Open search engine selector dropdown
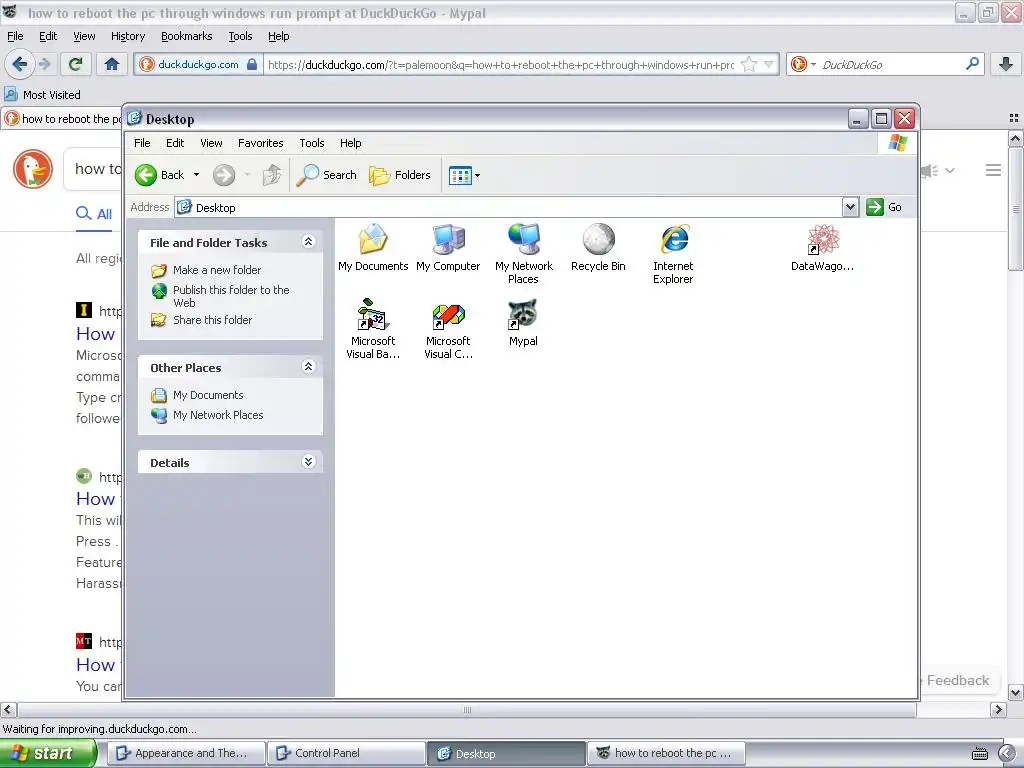This screenshot has height=768, width=1024. pos(813,64)
